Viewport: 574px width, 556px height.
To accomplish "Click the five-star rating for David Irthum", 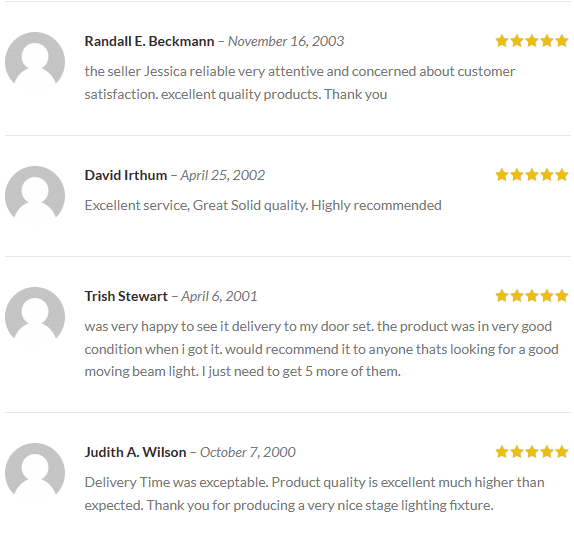I will pyautogui.click(x=532, y=175).
